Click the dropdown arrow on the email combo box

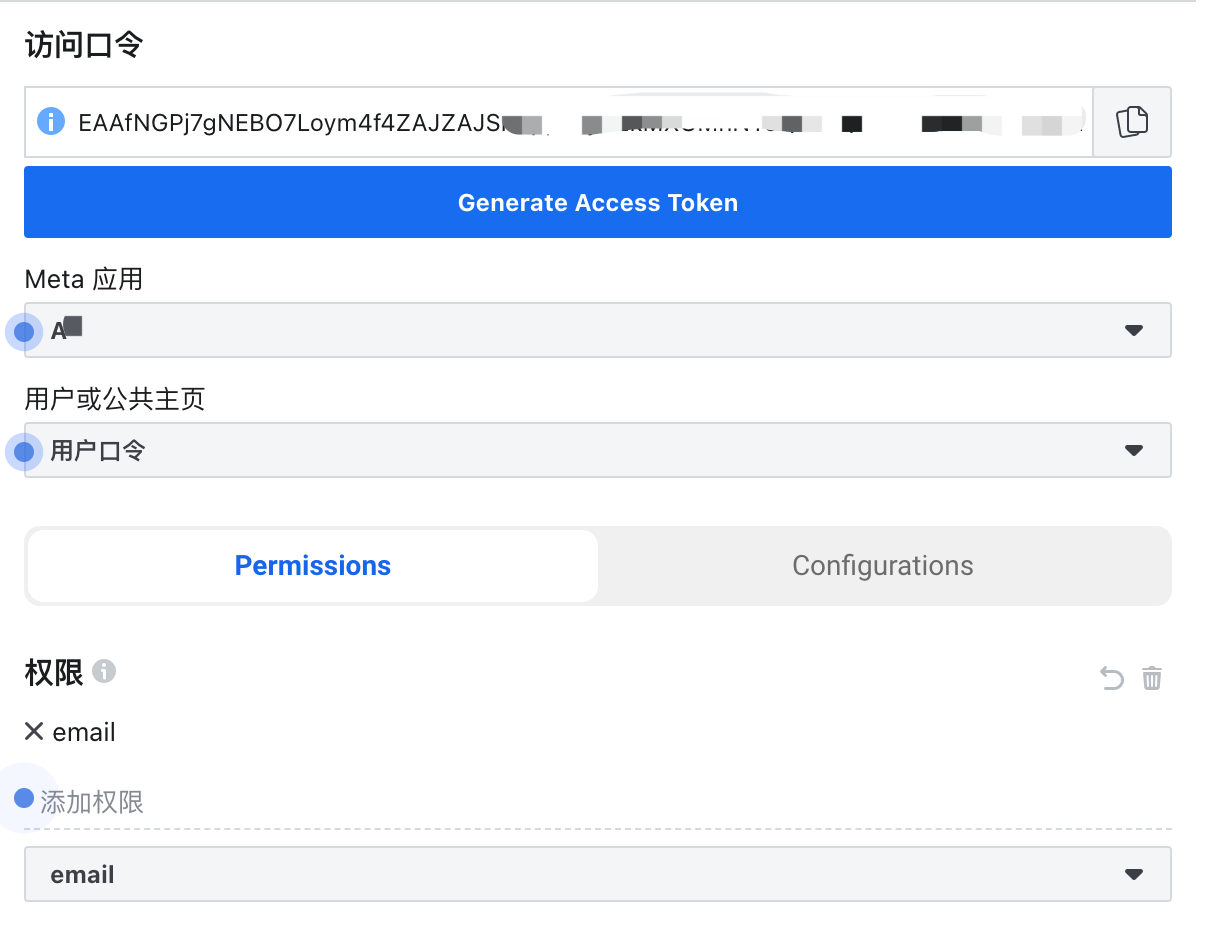pos(1134,874)
